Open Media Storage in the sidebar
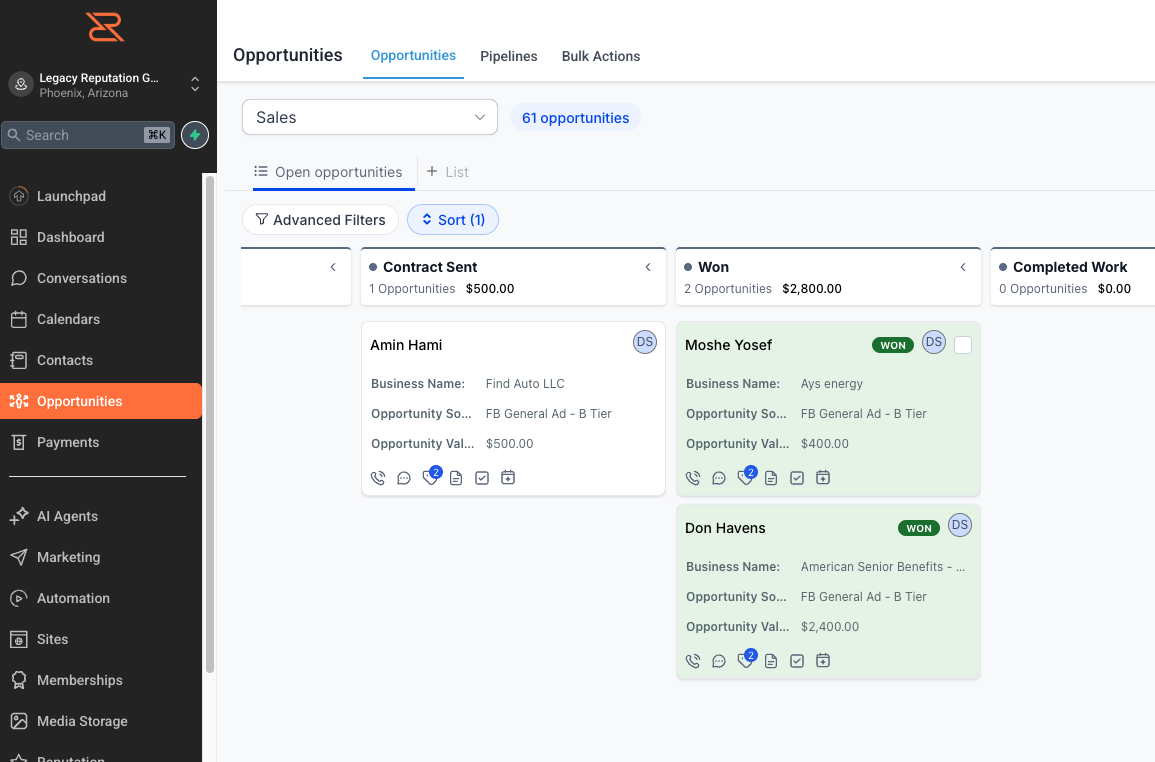Viewport: 1155px width, 762px height. [x=101, y=721]
